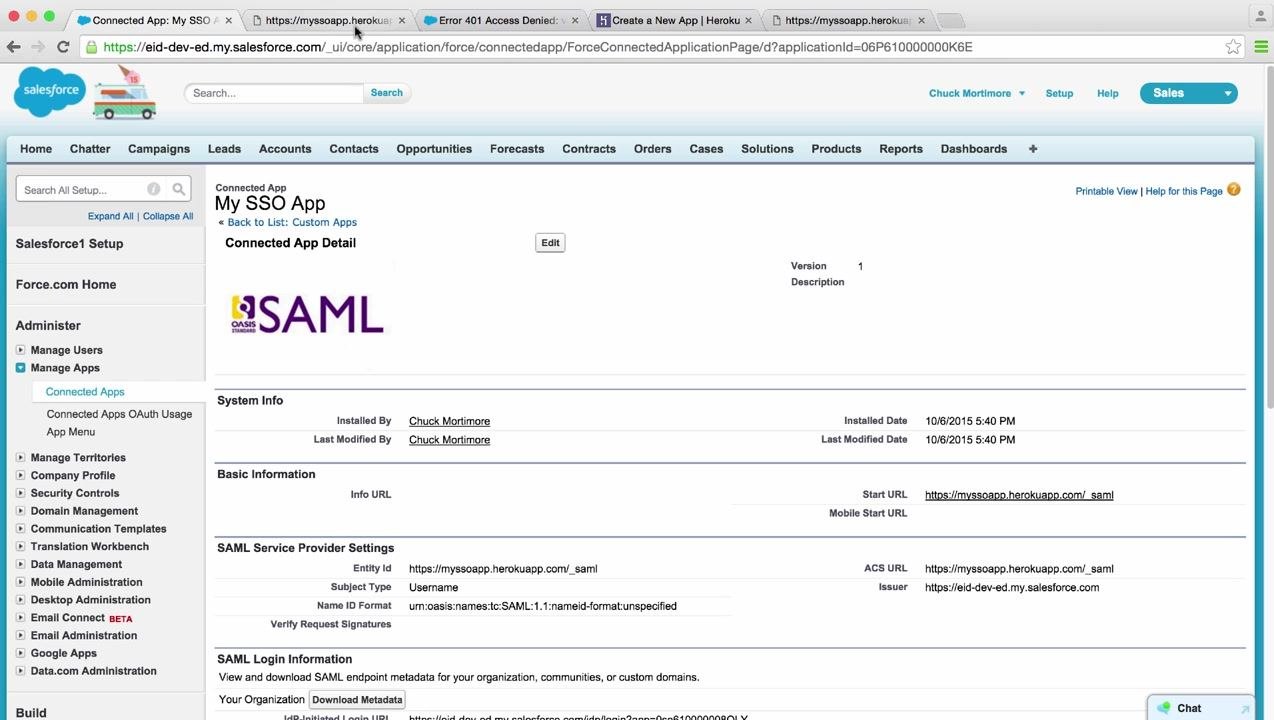Screen dimensions: 1274x720
Task: Bookmark the page with the star icon
Action: pyautogui.click(x=1233, y=47)
